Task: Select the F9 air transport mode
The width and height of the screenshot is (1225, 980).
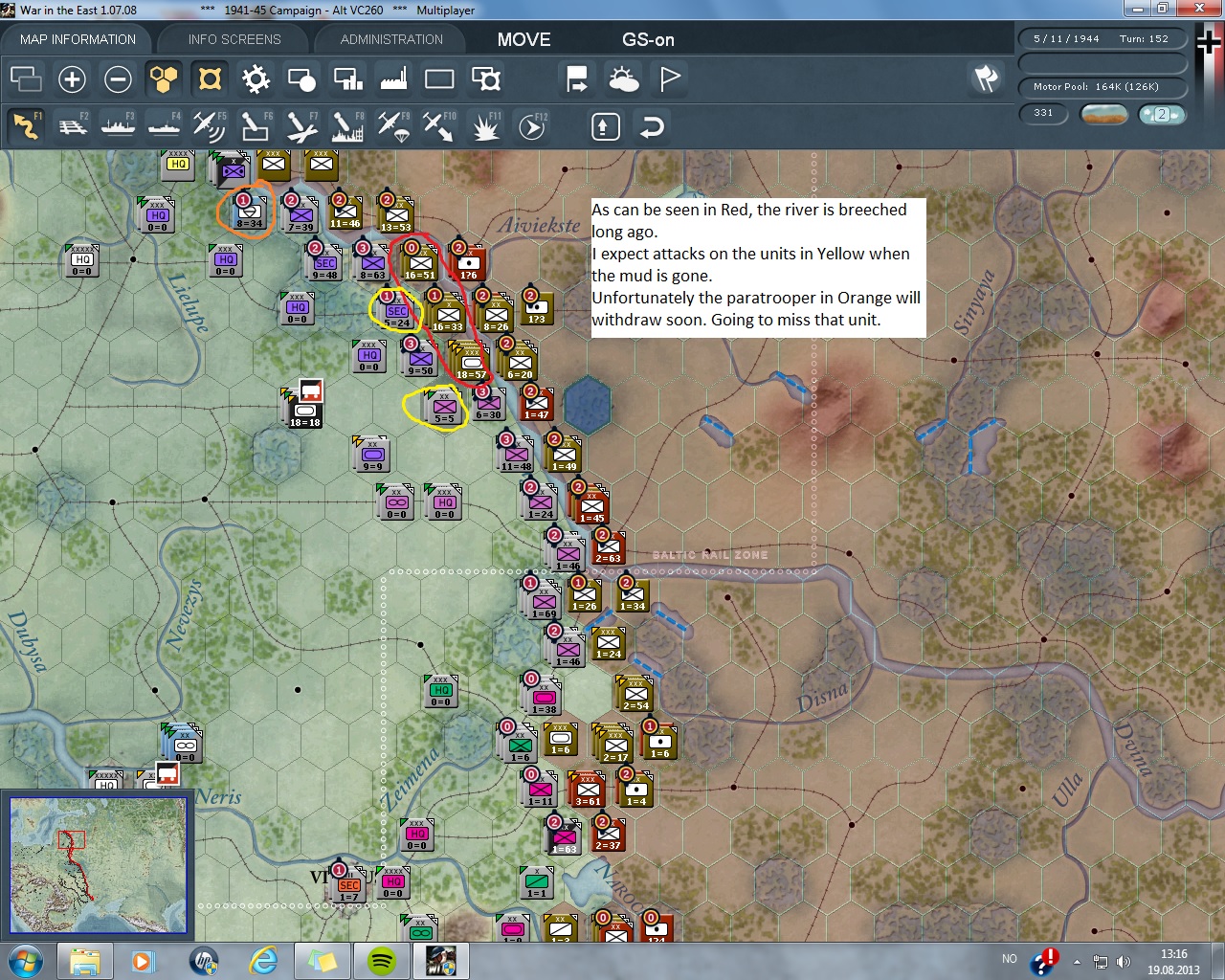Action: 393,126
